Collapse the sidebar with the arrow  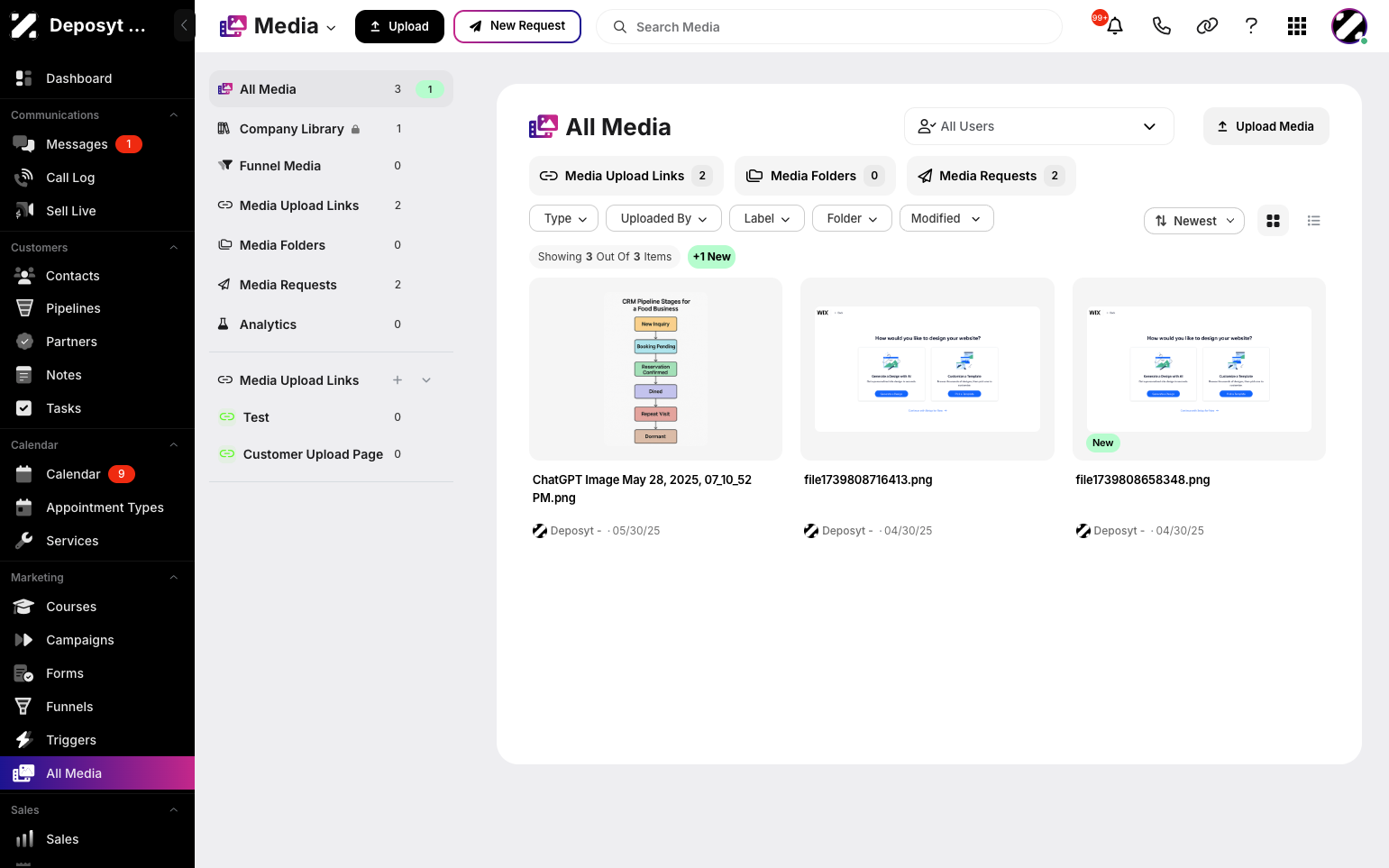tap(184, 25)
